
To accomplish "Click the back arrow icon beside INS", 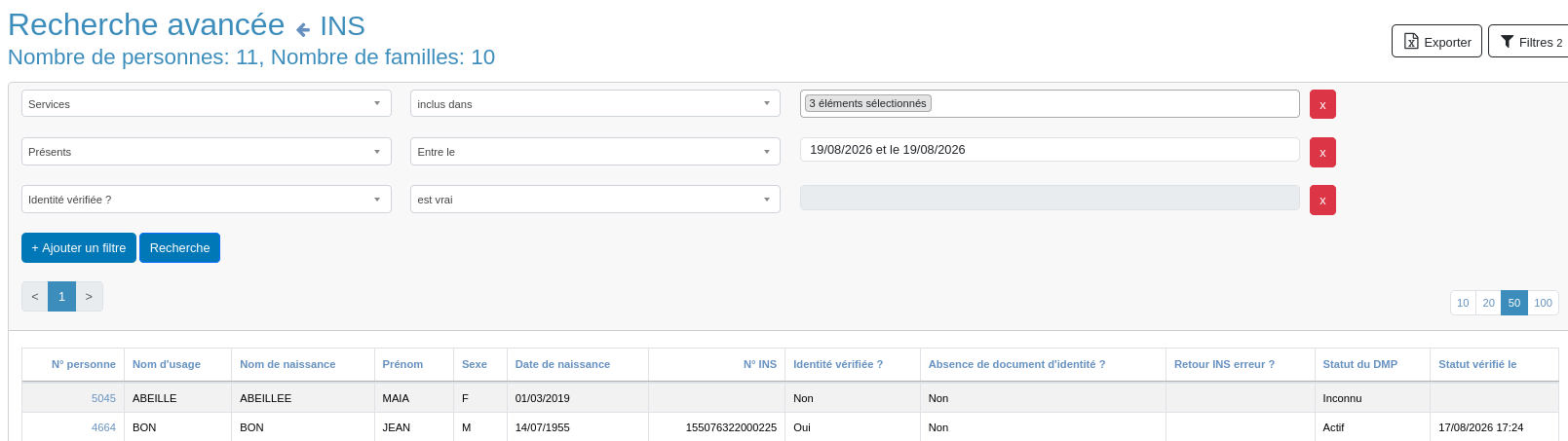I will pyautogui.click(x=303, y=29).
